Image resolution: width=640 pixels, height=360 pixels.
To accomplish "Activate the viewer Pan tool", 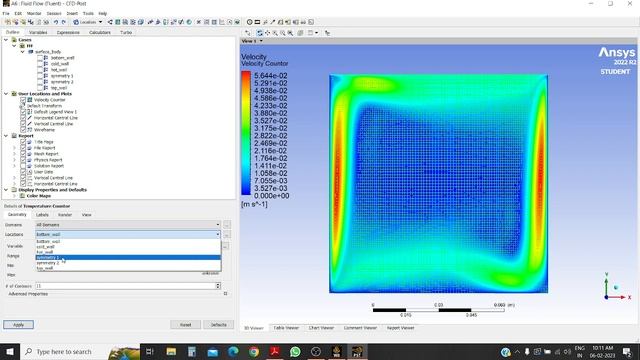I will 267,33.
